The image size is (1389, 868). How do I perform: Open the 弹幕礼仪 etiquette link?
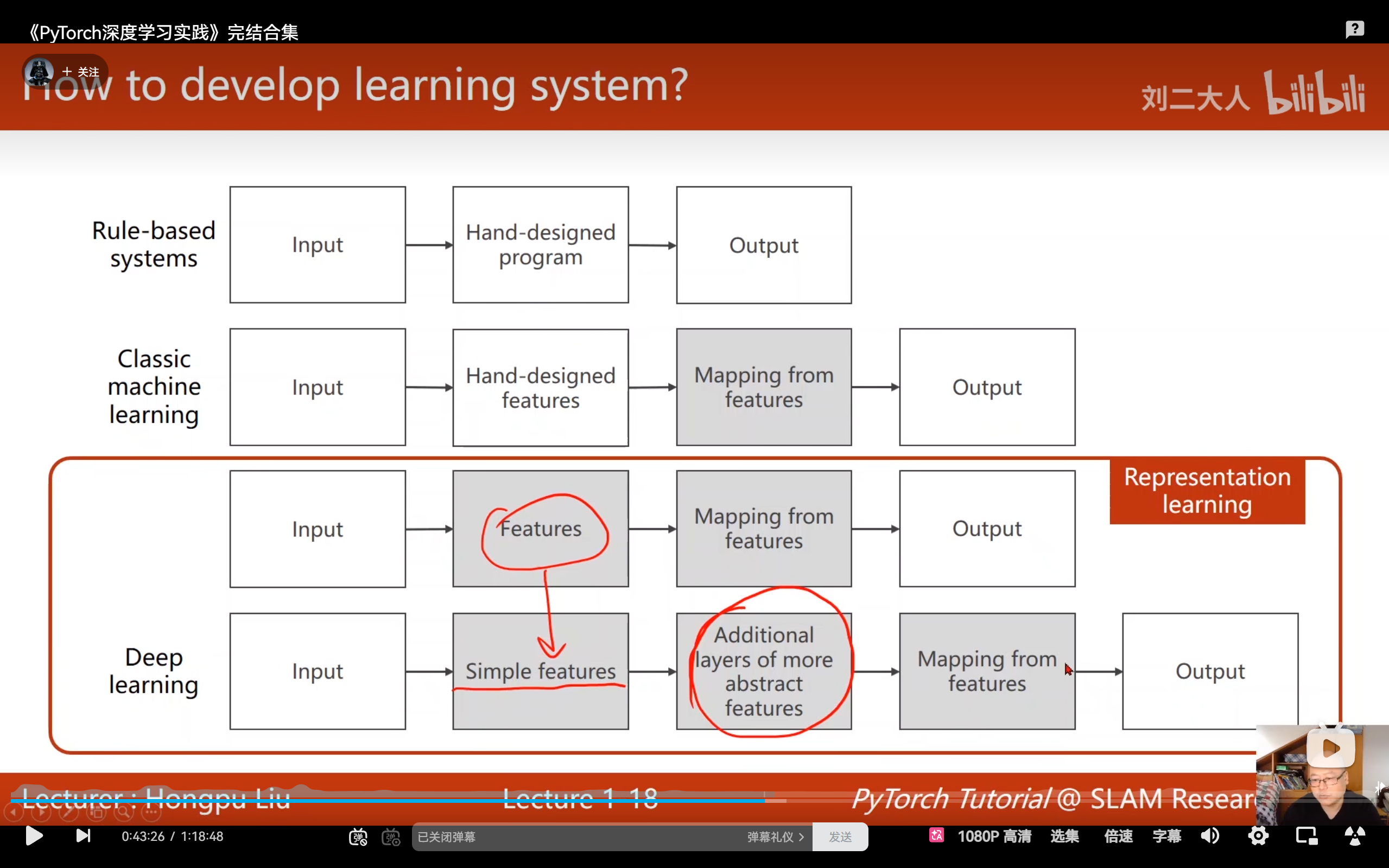(774, 837)
